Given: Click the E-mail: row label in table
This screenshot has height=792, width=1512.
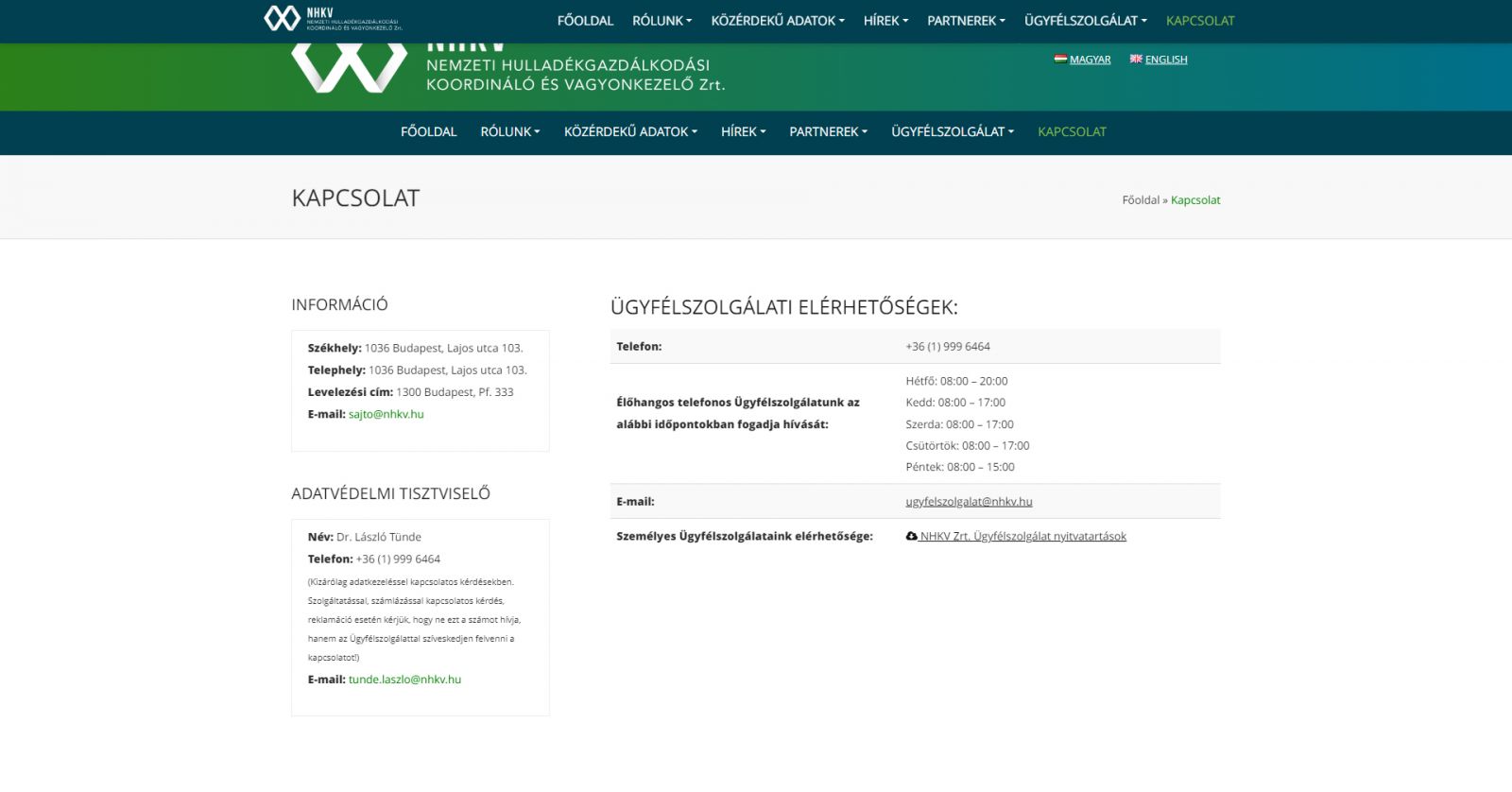Looking at the screenshot, I should pyautogui.click(x=635, y=502).
